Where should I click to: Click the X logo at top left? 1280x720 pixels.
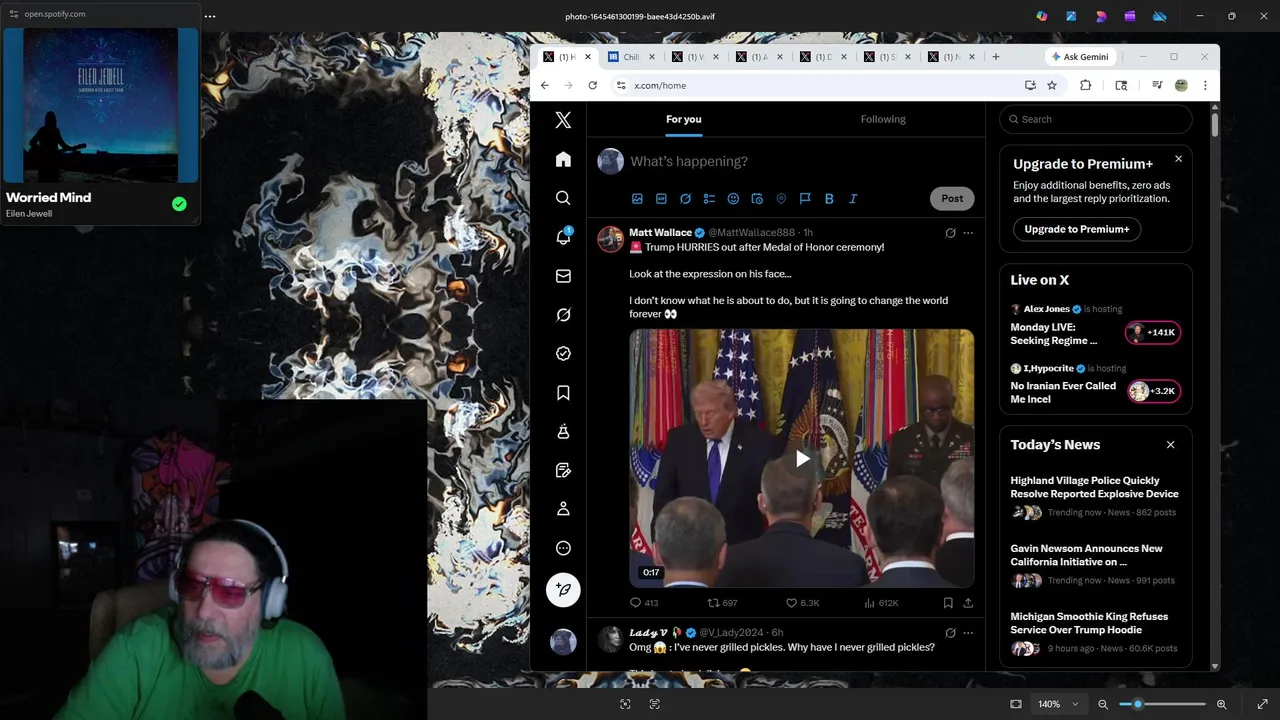pos(563,120)
